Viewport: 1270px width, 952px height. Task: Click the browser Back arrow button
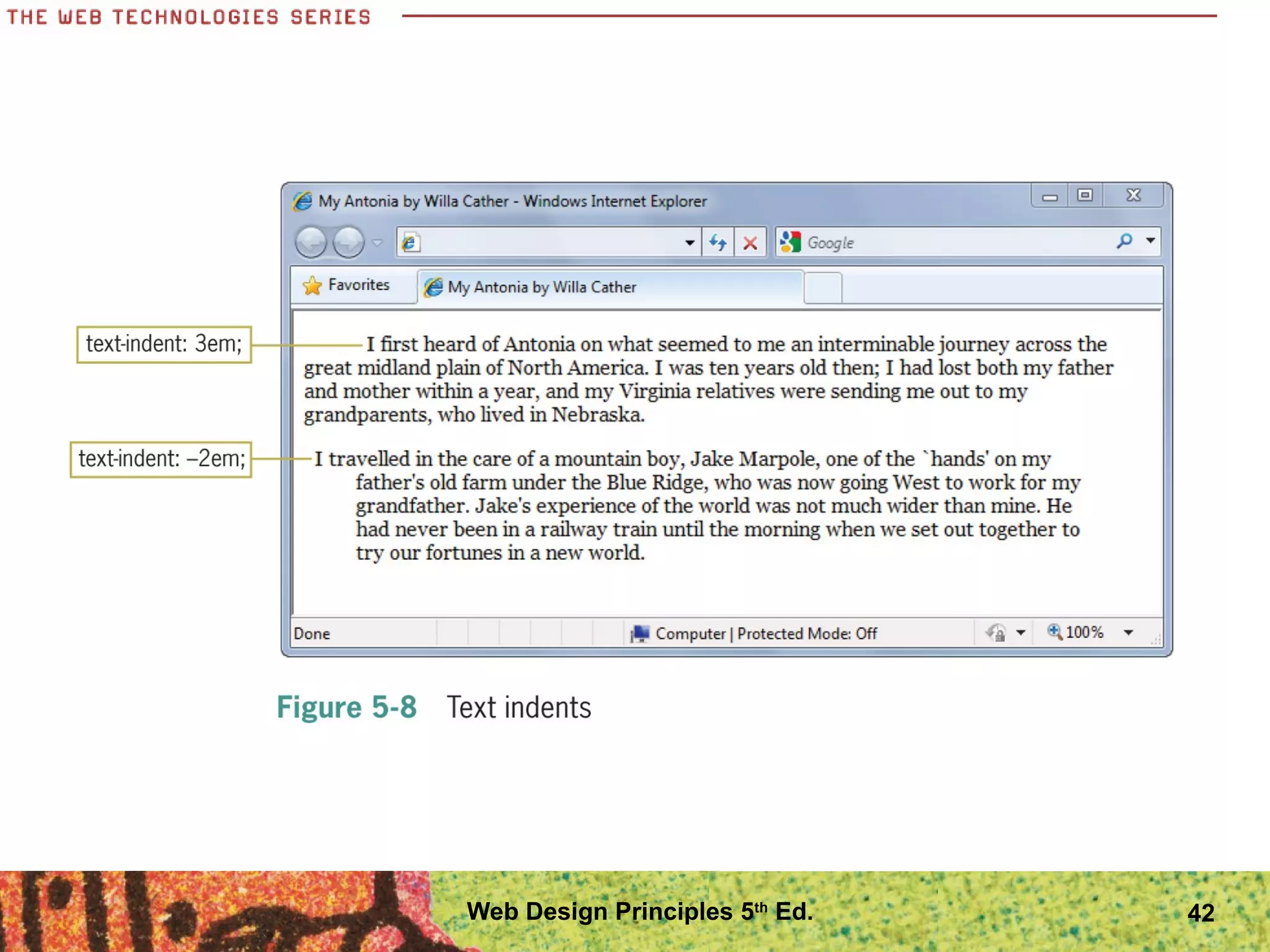311,242
